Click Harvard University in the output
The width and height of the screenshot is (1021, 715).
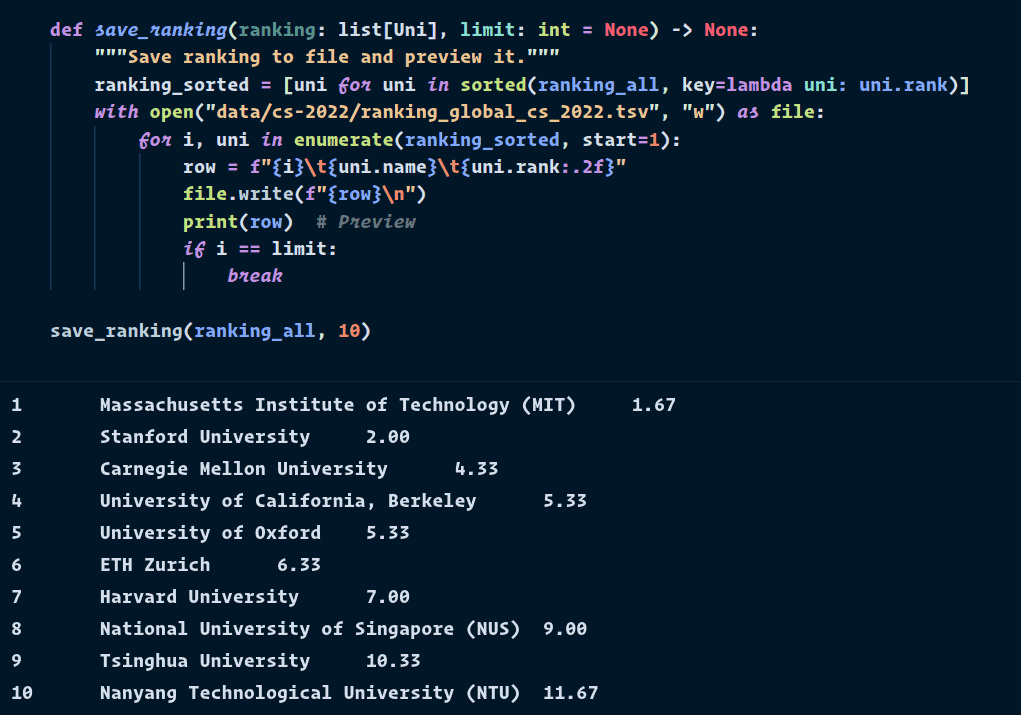199,597
